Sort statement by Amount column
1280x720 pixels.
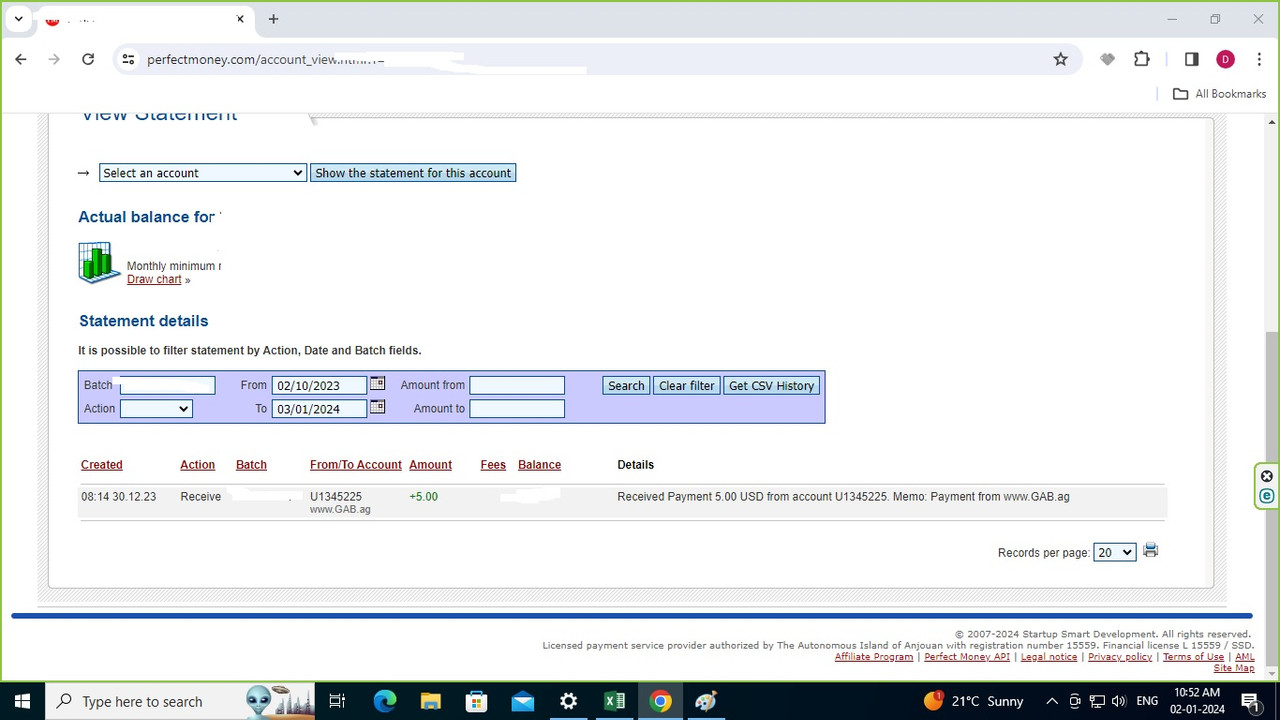point(430,465)
